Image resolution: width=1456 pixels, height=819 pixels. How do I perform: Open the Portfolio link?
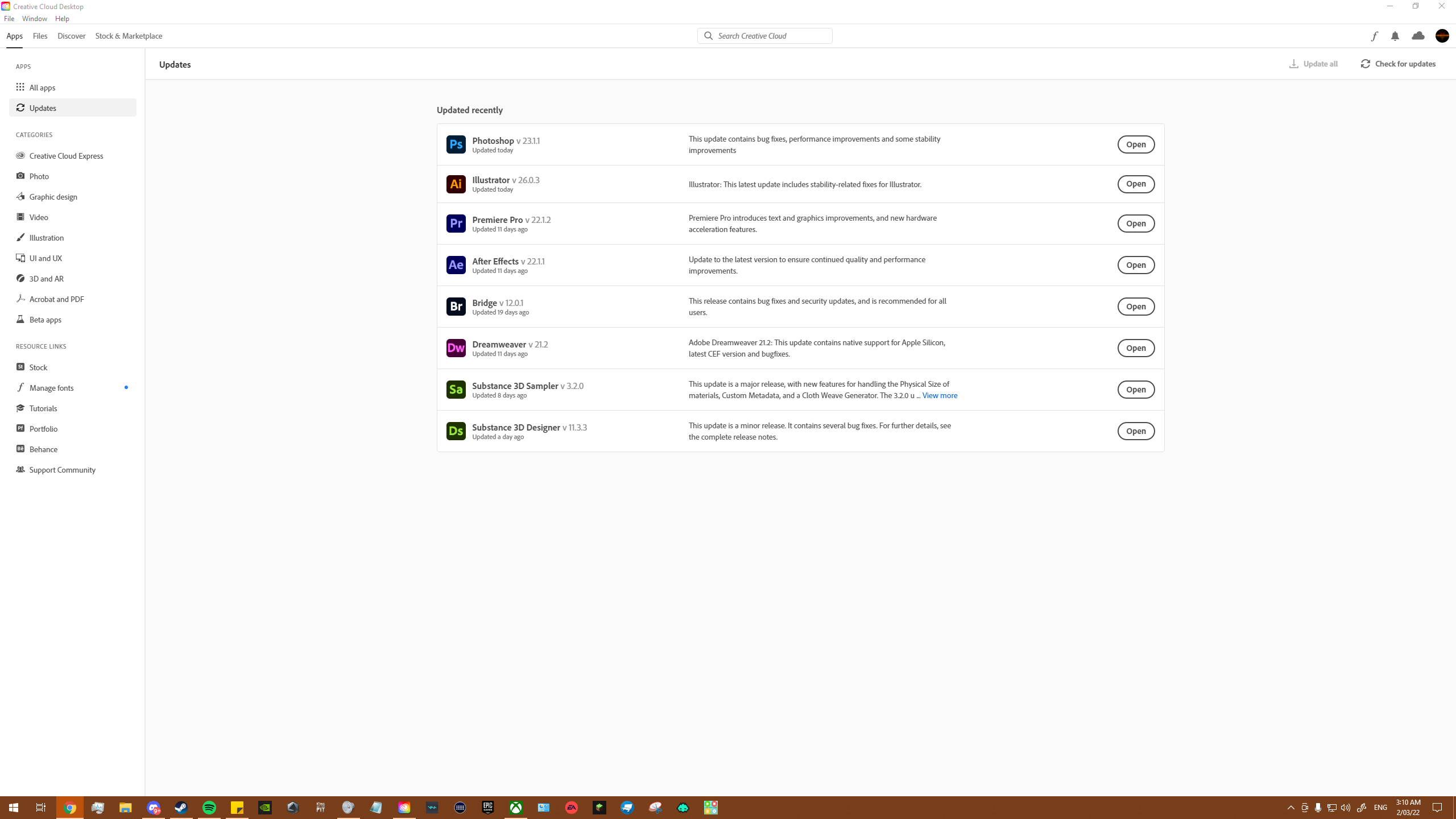73,428
